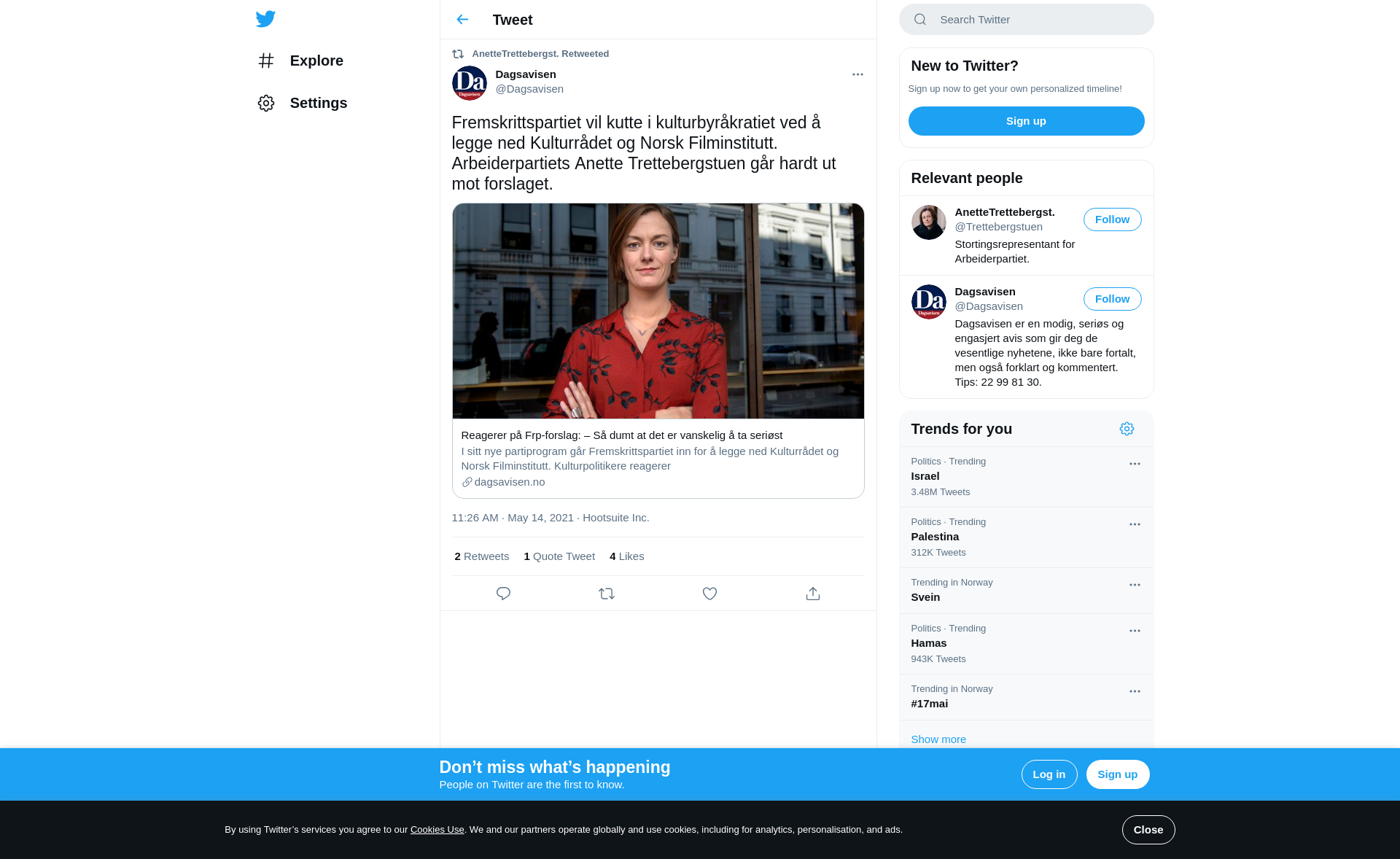Retweet using the arrows icon under the tweet
This screenshot has height=859, width=1400.
(x=607, y=594)
